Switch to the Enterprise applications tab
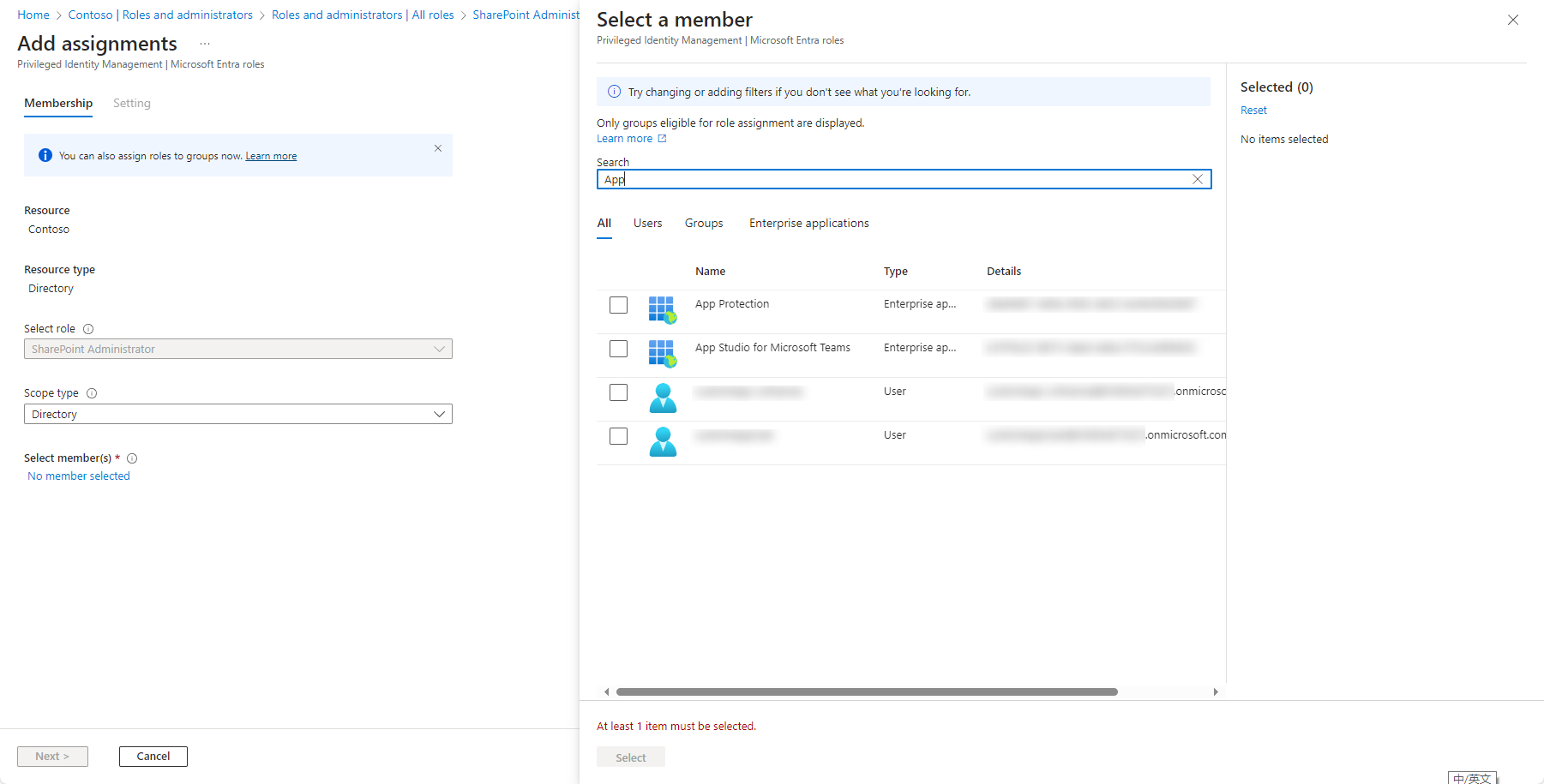The image size is (1544, 784). tap(808, 224)
